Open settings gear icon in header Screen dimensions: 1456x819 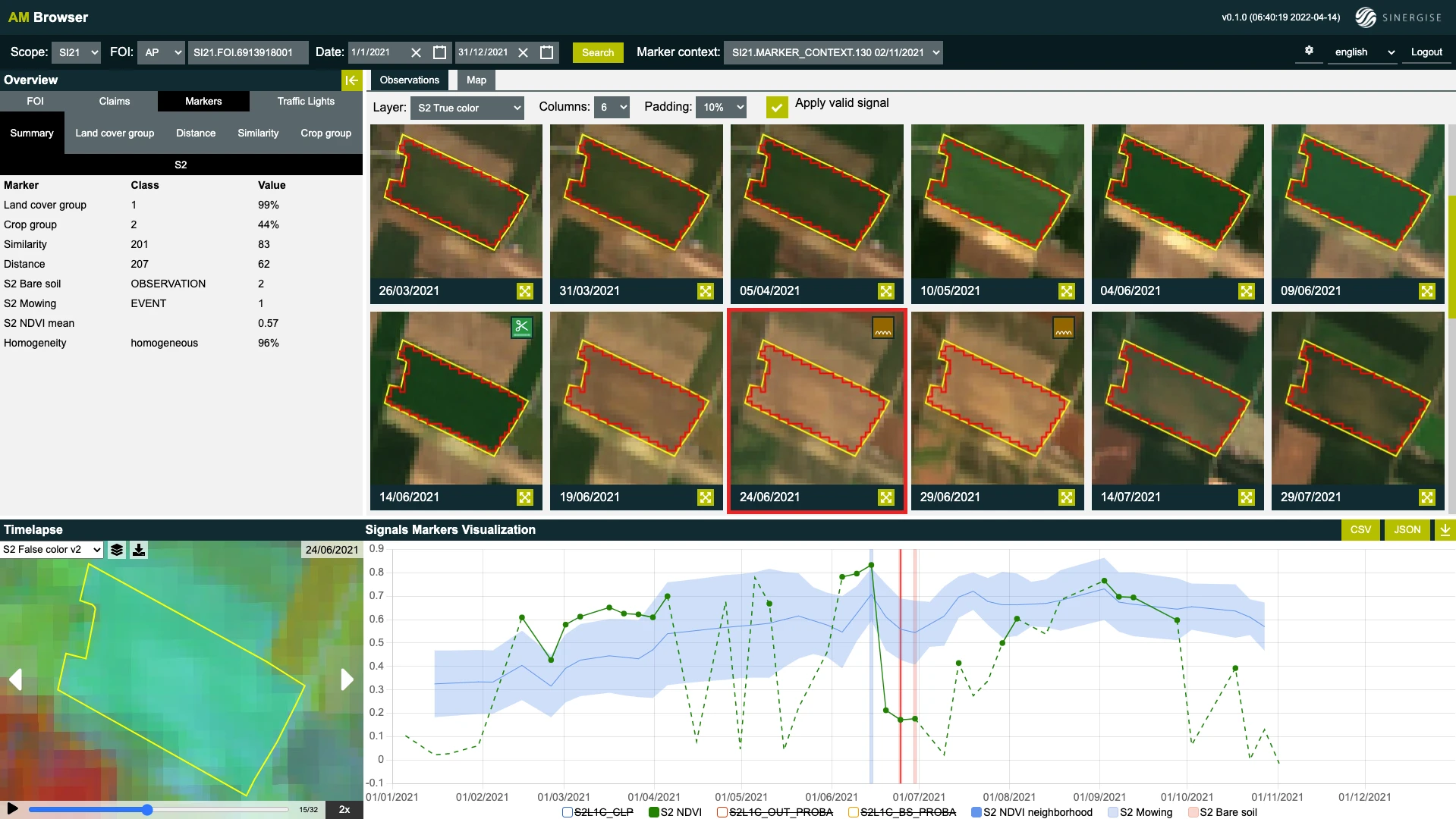[x=1309, y=51]
